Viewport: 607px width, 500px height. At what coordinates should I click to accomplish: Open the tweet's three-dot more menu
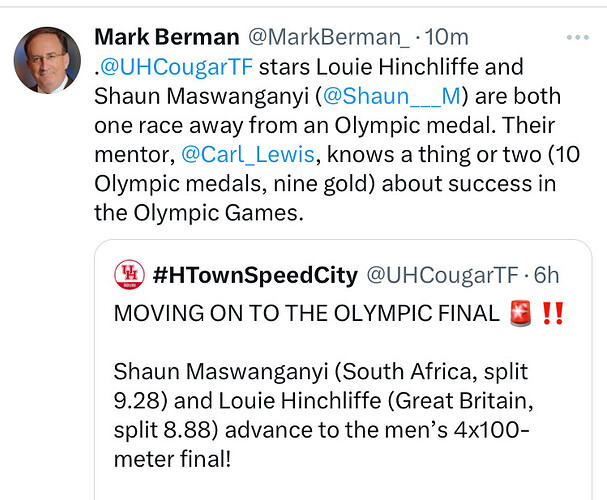point(578,37)
